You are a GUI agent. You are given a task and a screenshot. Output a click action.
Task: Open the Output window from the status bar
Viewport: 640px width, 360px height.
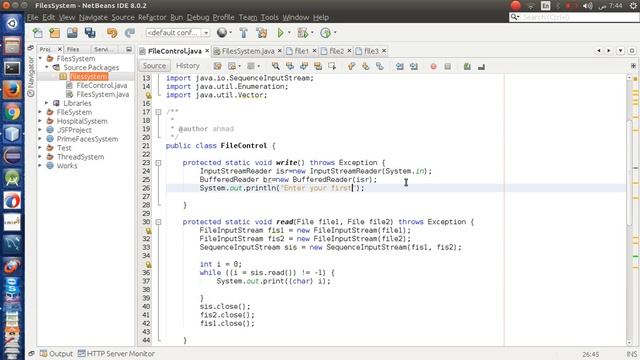click(x=56, y=354)
